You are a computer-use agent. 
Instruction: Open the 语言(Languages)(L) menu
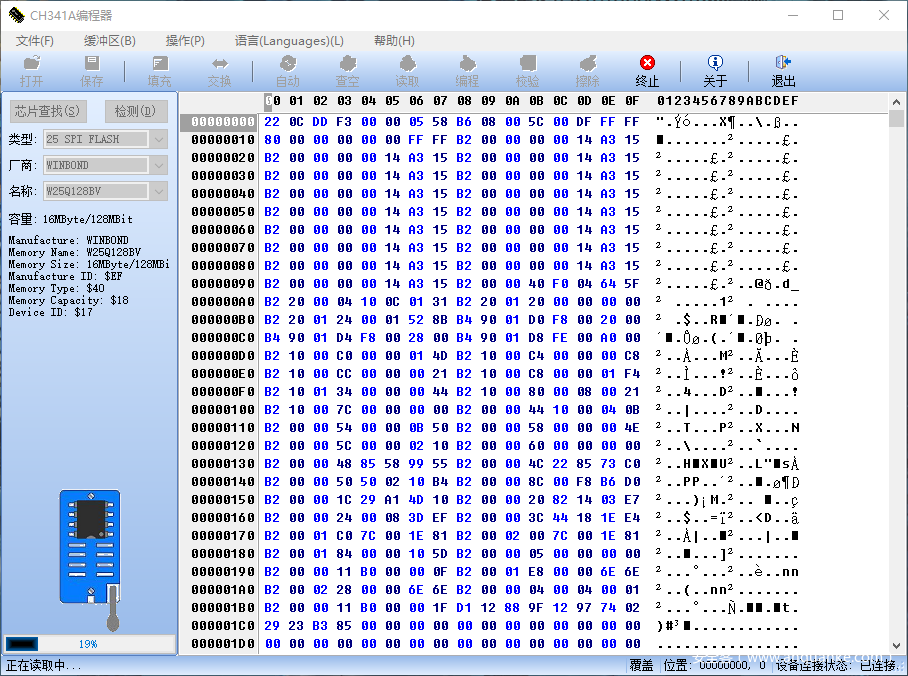[x=289, y=41]
